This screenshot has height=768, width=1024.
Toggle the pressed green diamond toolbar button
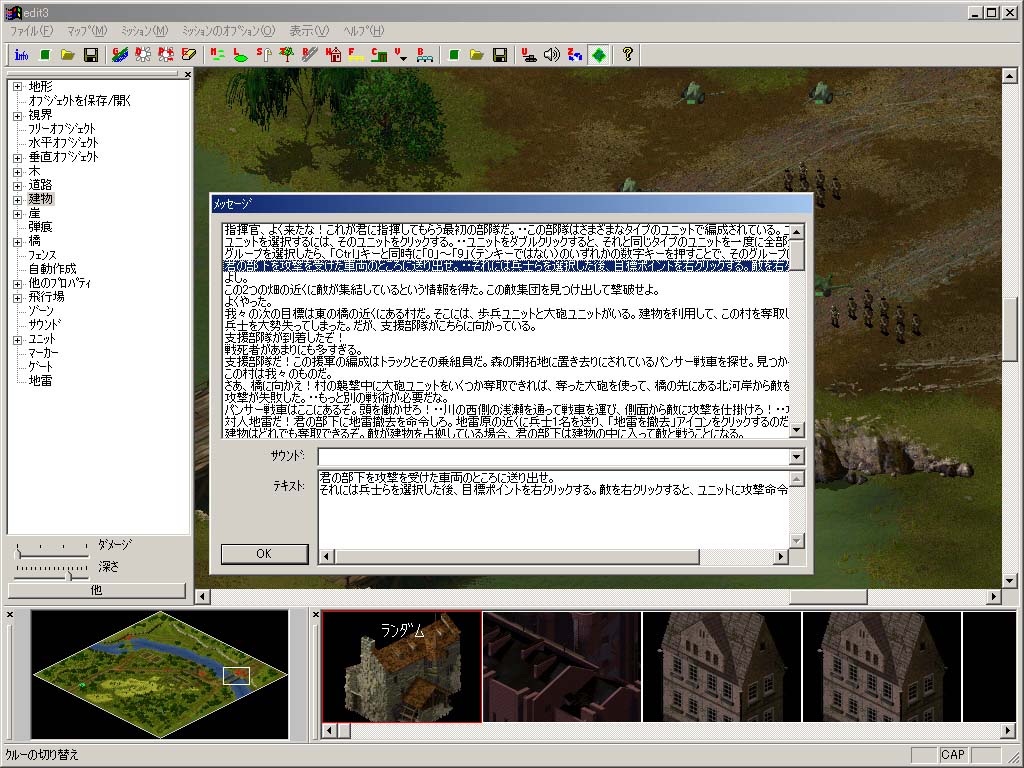[x=598, y=54]
